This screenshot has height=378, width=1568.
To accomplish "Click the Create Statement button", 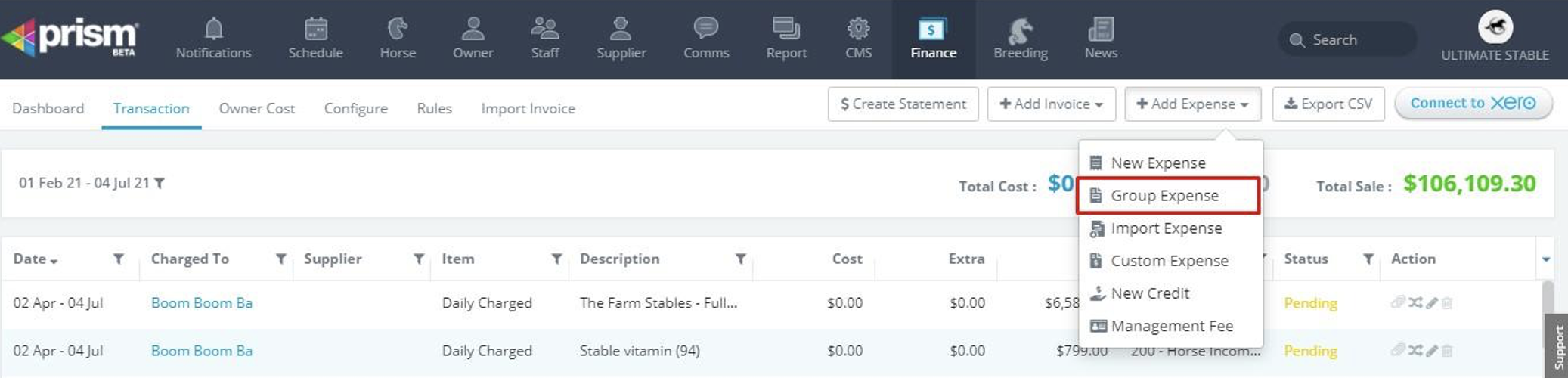I will (903, 104).
